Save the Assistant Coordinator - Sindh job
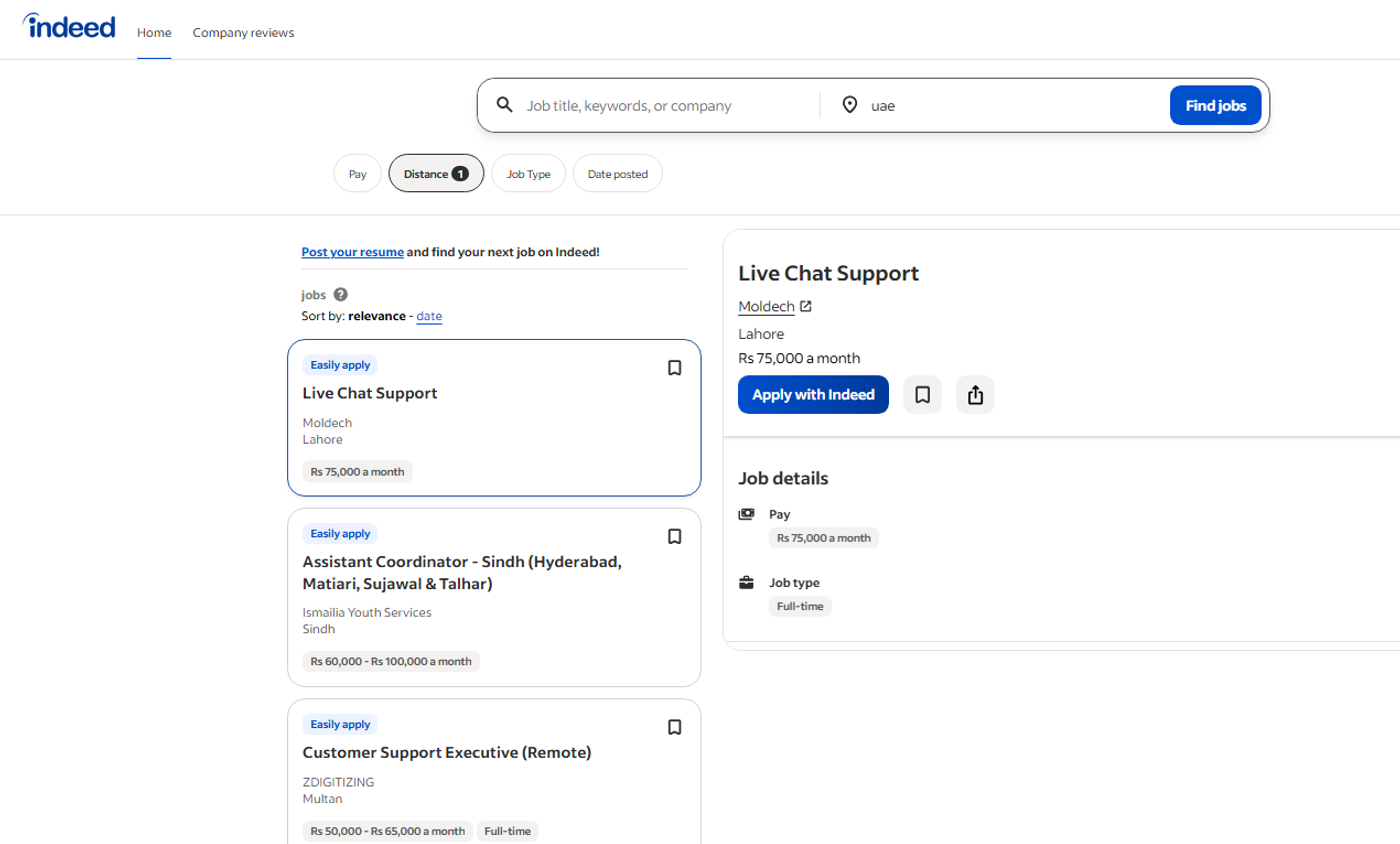Screen dimensions: 1400x844 (675, 537)
